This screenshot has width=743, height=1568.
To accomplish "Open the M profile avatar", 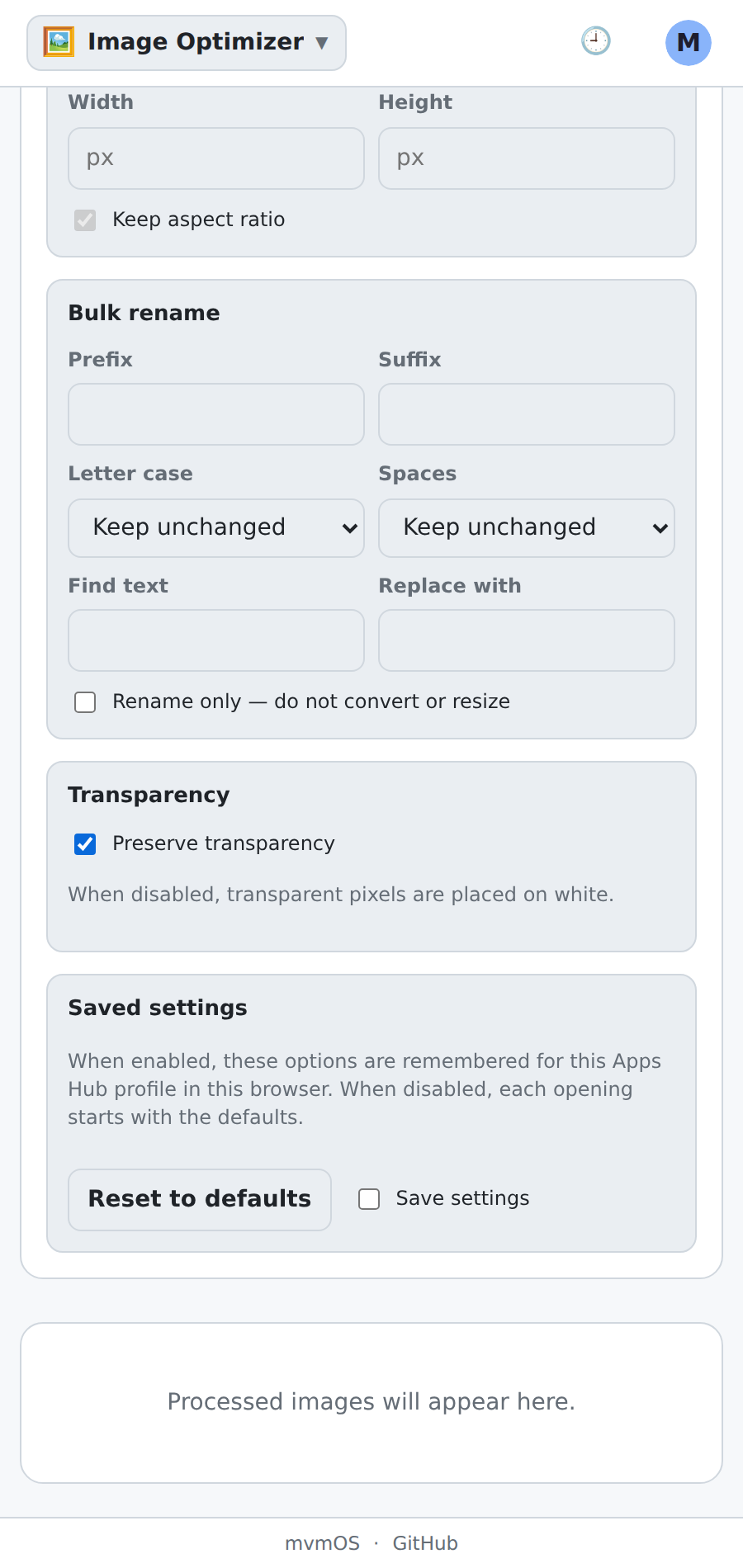I will coord(689,43).
